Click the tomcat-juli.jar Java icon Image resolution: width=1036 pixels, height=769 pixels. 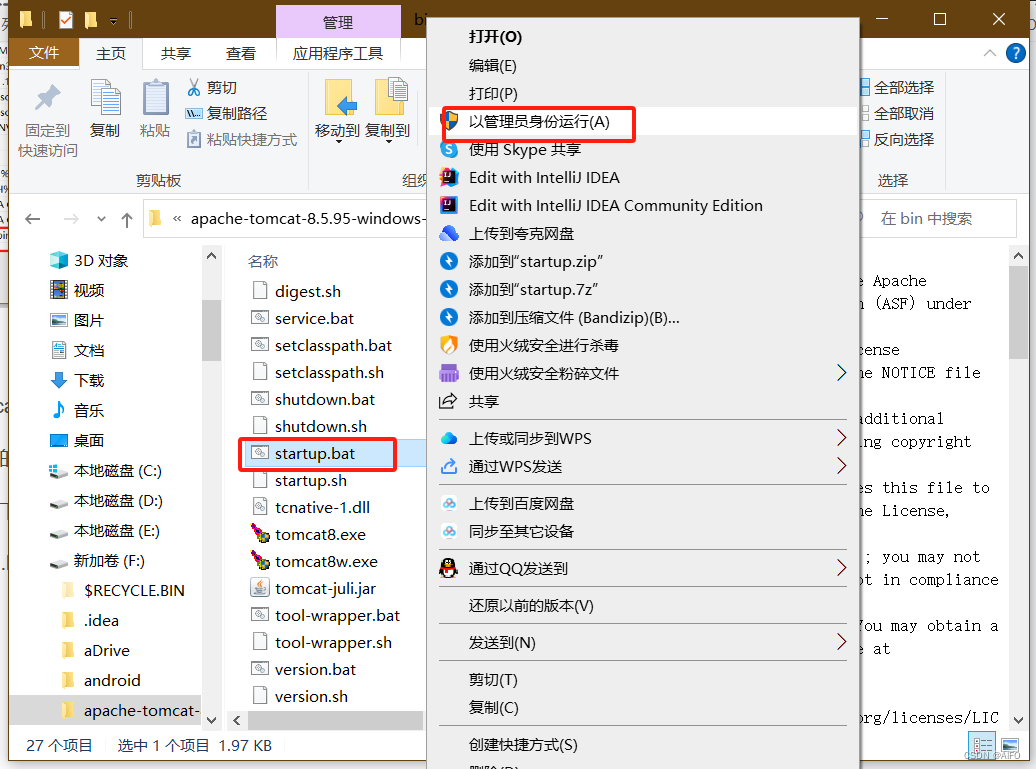click(260, 588)
